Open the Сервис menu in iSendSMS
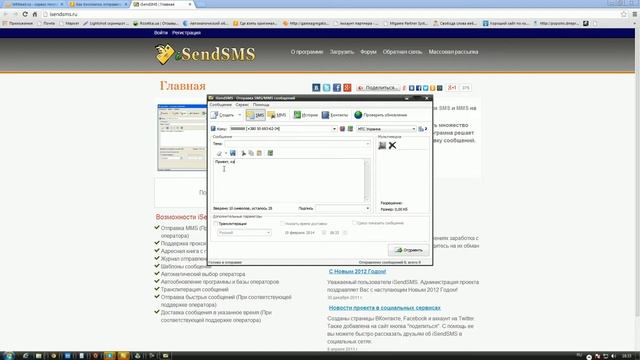Screen dimensions: 640x360 (x=242, y=105)
